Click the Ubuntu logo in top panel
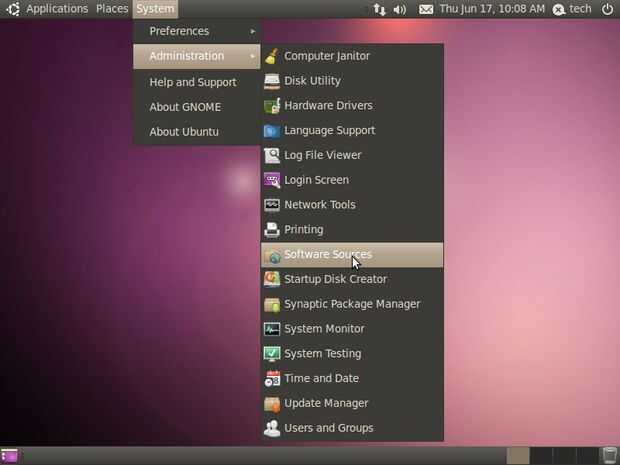Image resolution: width=620 pixels, height=465 pixels. tap(13, 9)
